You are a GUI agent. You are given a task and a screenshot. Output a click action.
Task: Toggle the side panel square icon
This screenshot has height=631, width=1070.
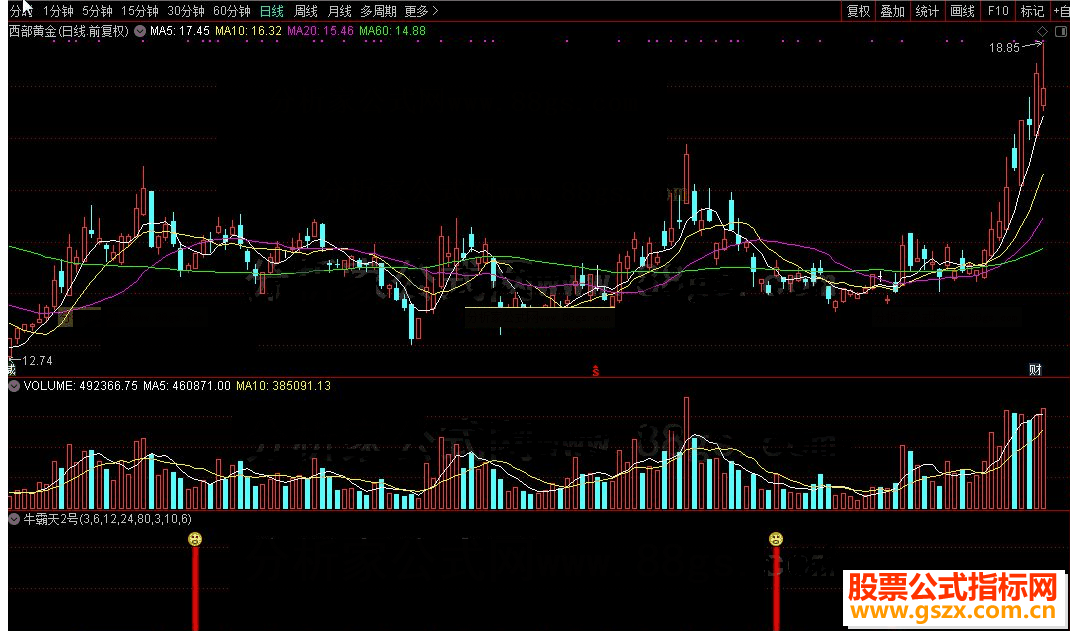click(x=1060, y=31)
